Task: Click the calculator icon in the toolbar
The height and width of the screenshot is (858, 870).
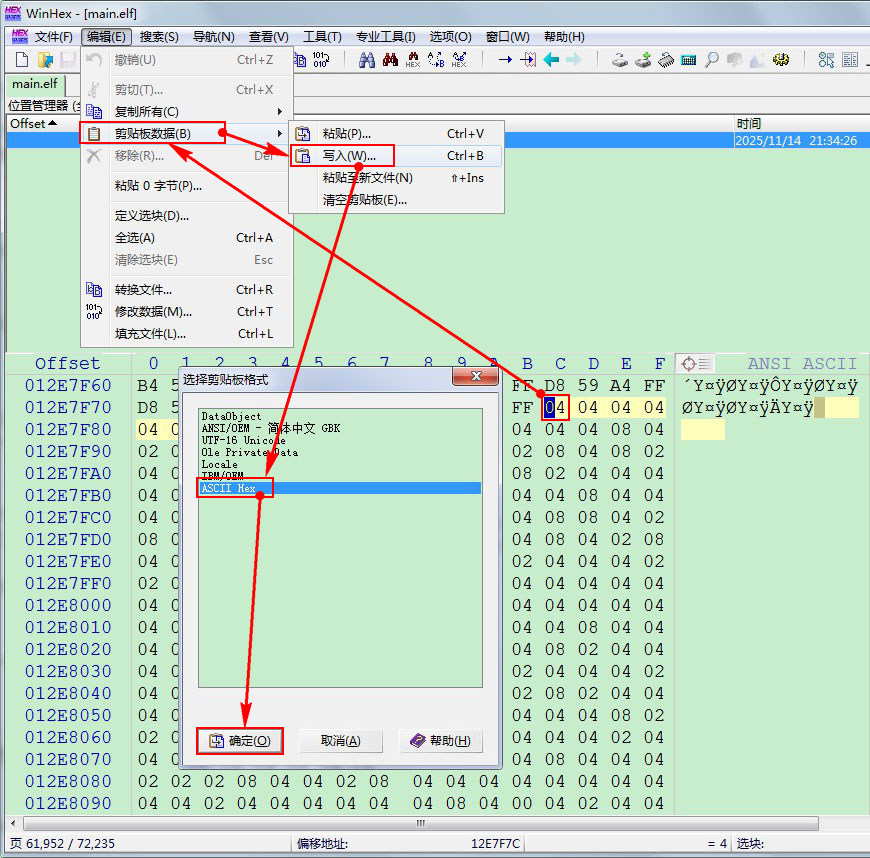Action: pos(688,60)
